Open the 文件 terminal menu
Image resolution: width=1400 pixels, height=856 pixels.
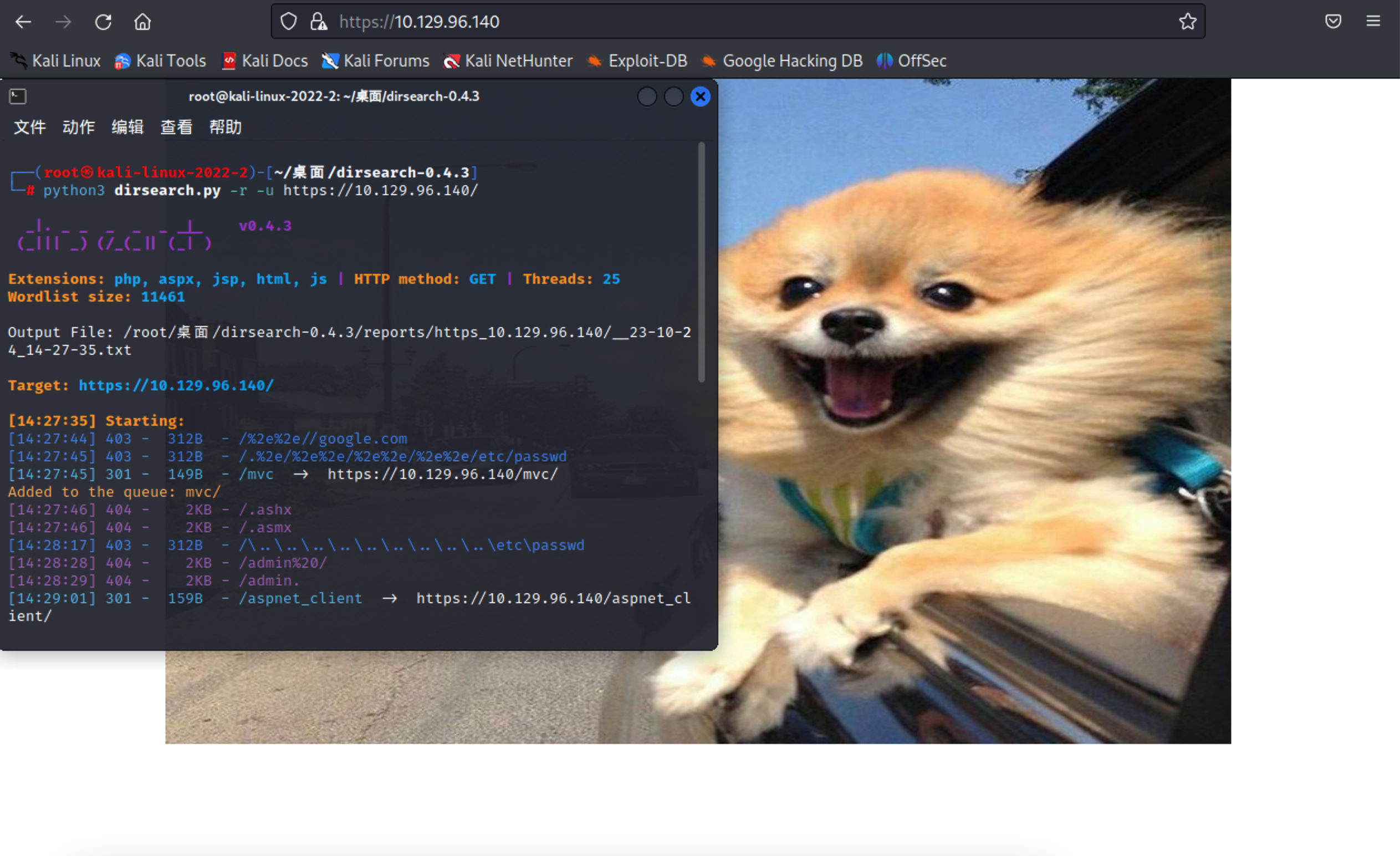click(29, 128)
